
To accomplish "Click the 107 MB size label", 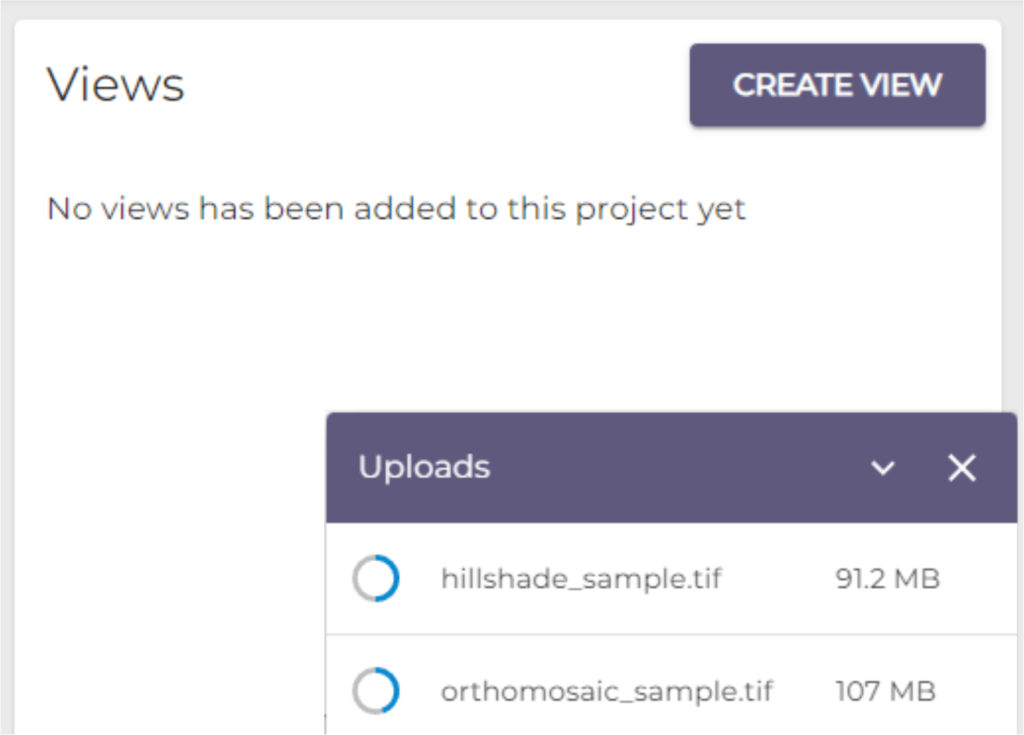I will tap(884, 690).
